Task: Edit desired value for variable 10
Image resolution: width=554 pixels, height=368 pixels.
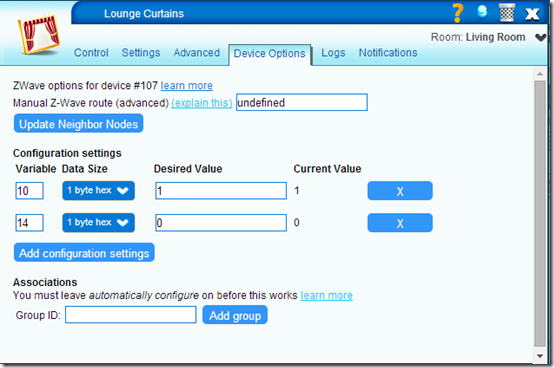Action: point(221,191)
